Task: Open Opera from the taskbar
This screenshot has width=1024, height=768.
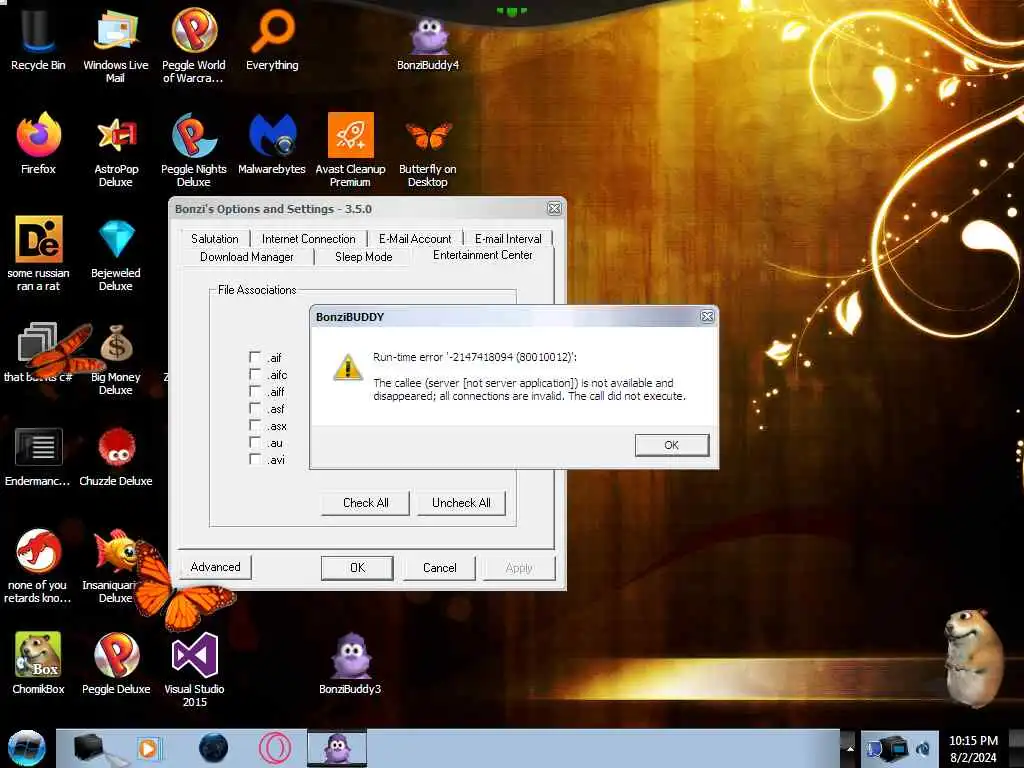Action: [x=275, y=748]
